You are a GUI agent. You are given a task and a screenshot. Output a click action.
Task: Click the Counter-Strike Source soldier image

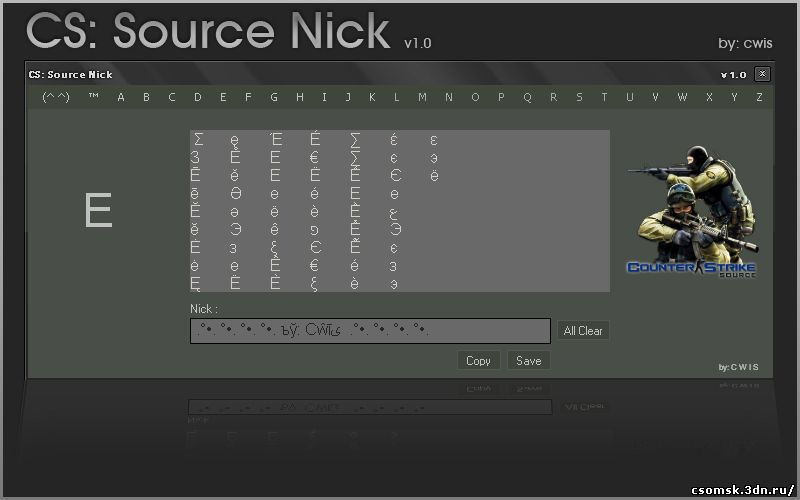click(x=691, y=212)
